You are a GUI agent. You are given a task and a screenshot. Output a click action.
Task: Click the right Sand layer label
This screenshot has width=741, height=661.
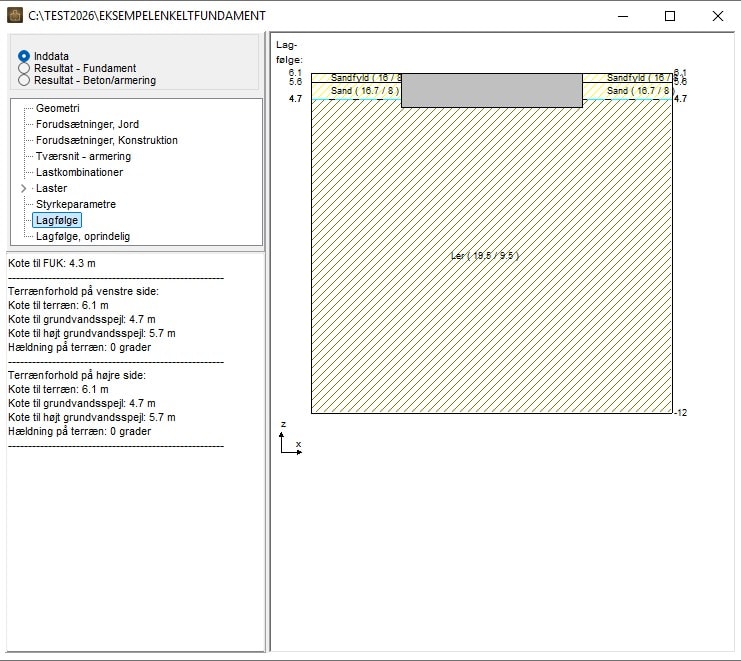click(637, 91)
